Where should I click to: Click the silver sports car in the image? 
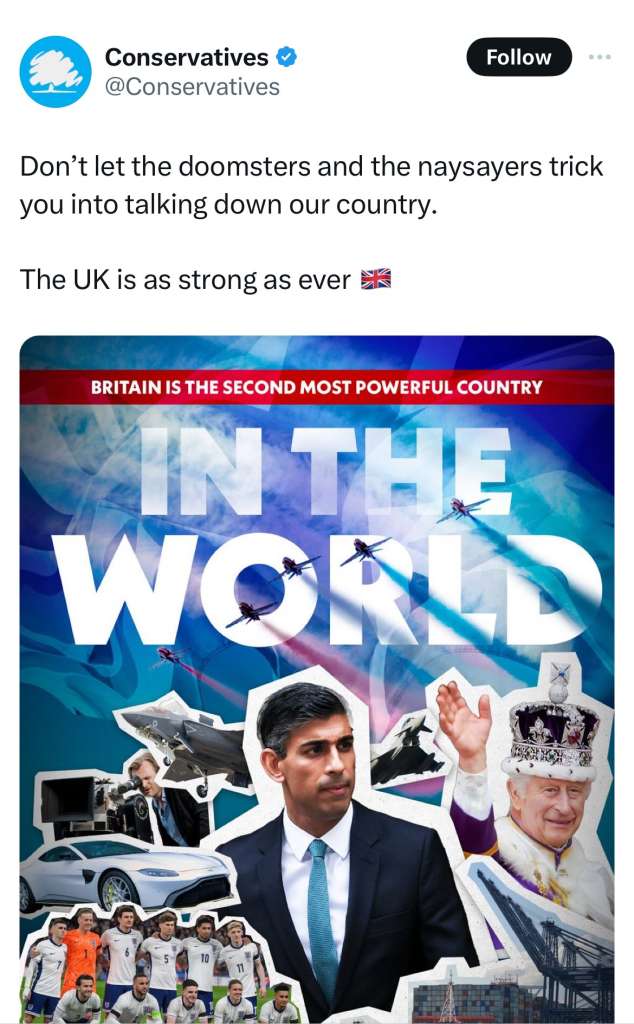pos(125,871)
